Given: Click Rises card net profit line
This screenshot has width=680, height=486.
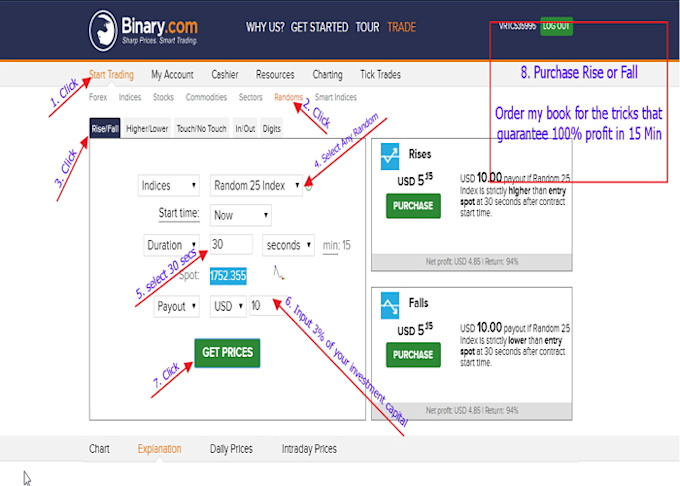Looking at the screenshot, I should pyautogui.click(x=472, y=261).
